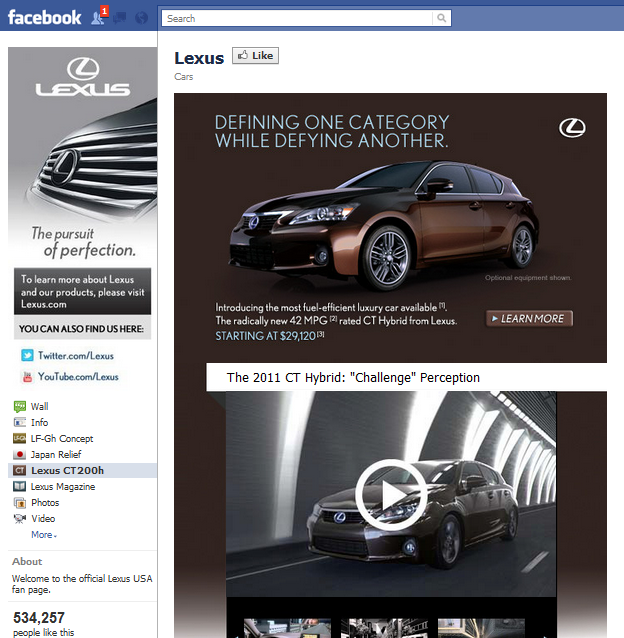
Task: Select the third video thumbnail below player
Action: (x=481, y=628)
